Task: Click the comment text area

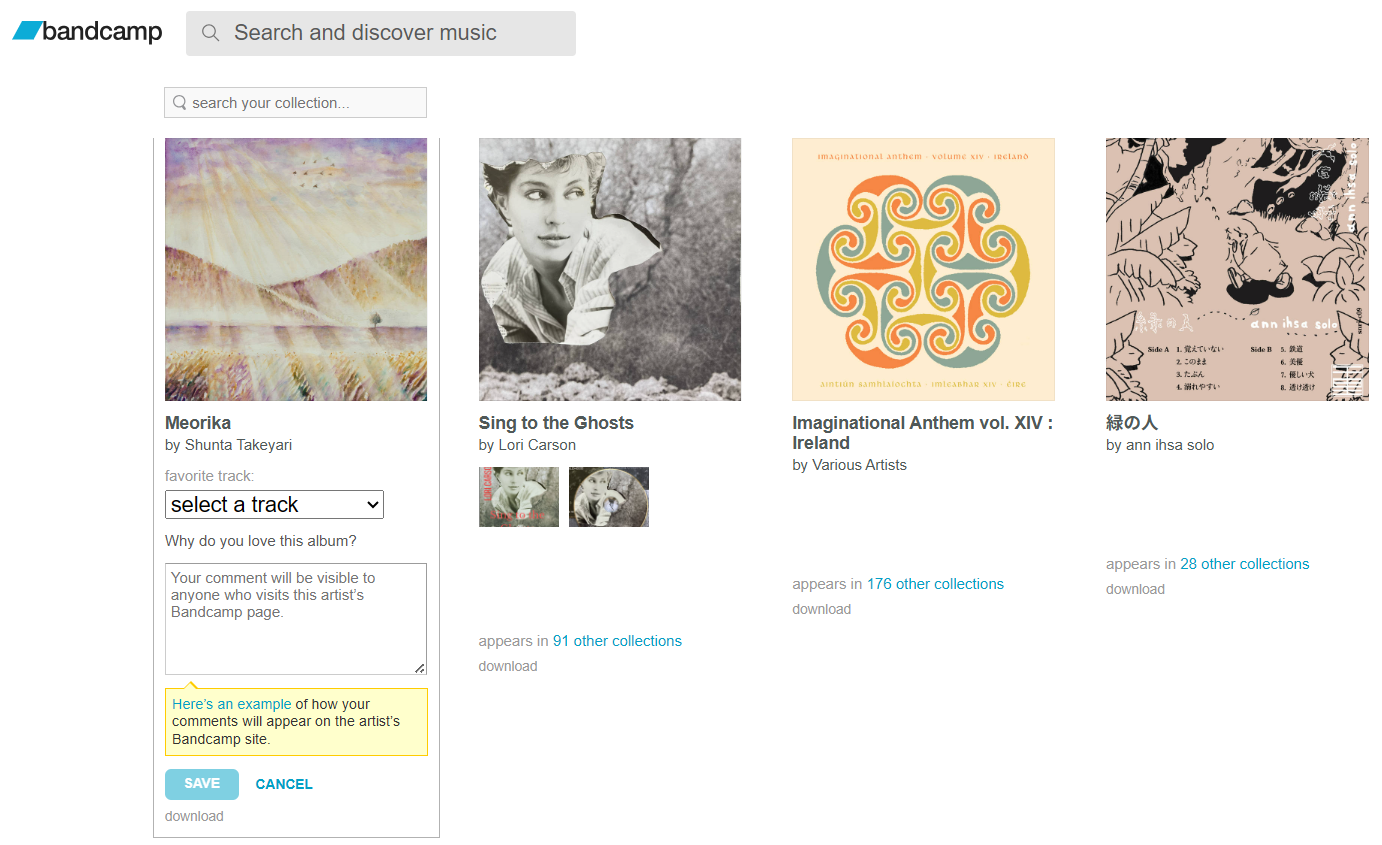Action: coord(295,619)
